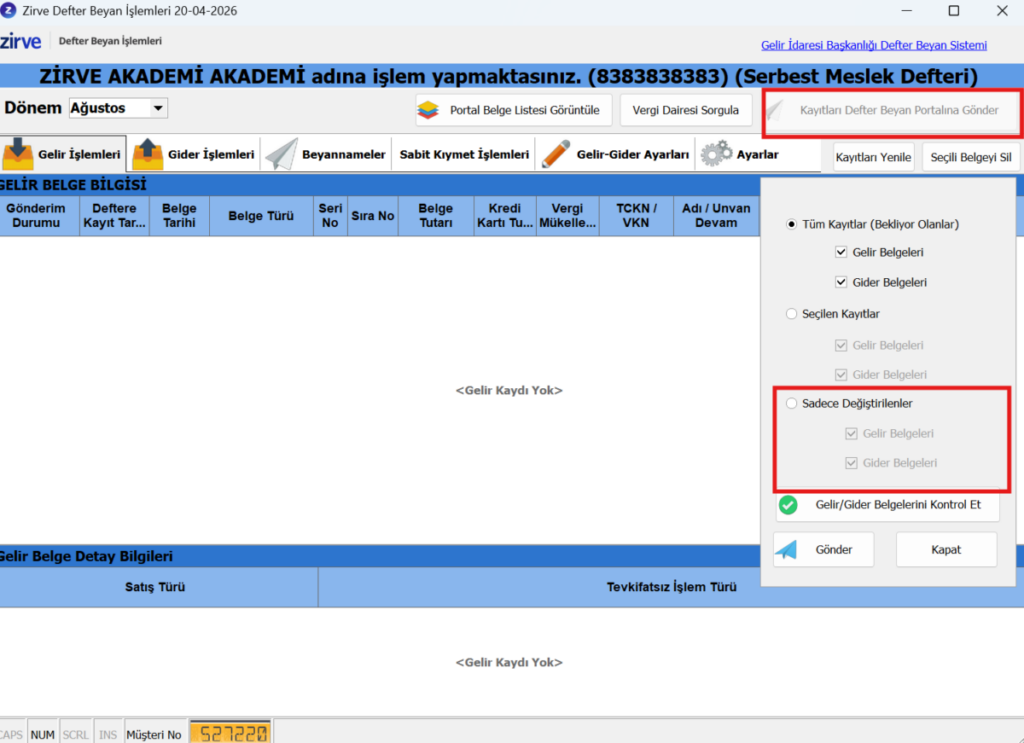
Task: Click the INS indicator in the status bar
Action: click(x=108, y=735)
